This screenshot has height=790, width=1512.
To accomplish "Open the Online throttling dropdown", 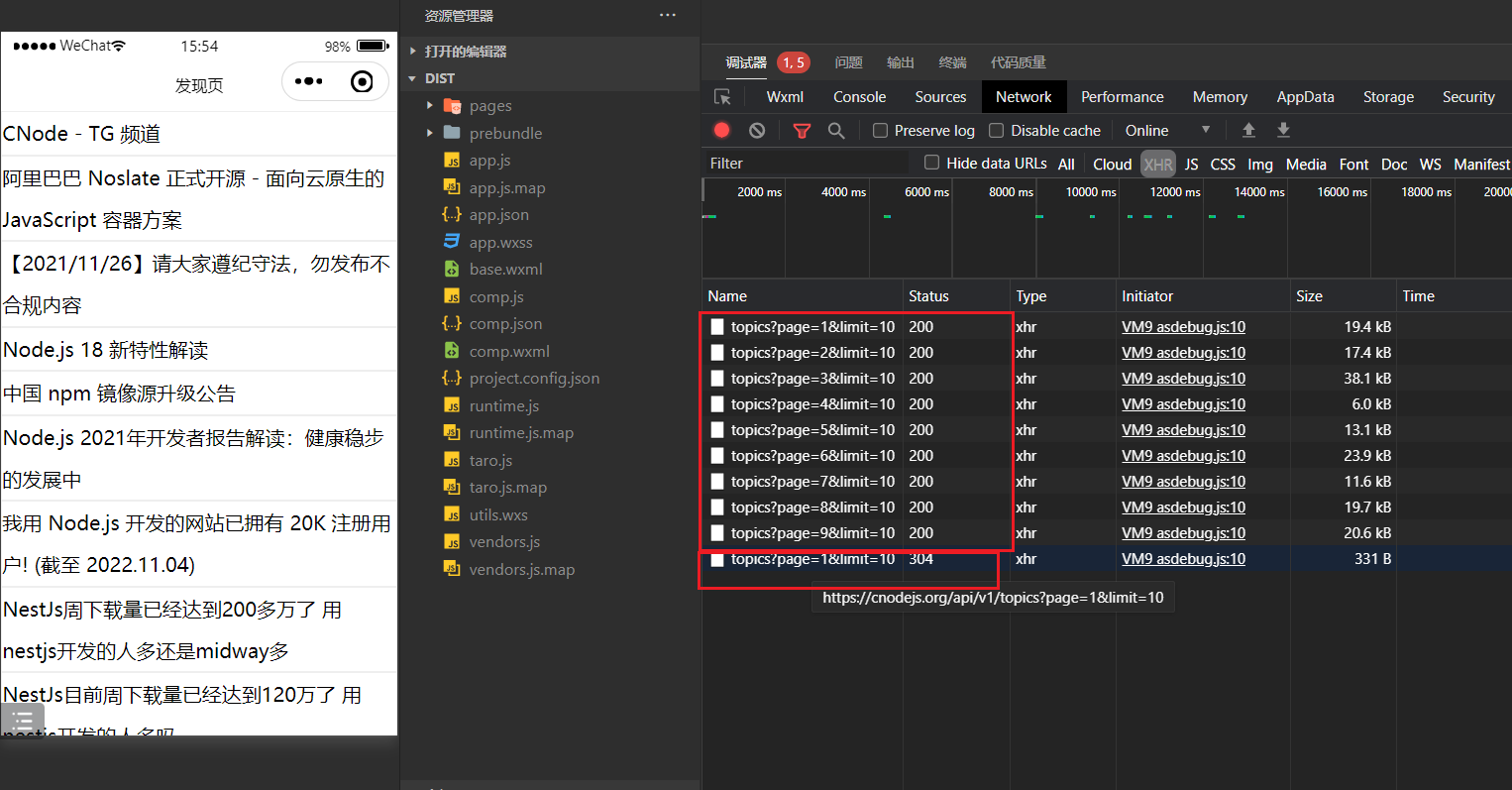I will point(1167,131).
